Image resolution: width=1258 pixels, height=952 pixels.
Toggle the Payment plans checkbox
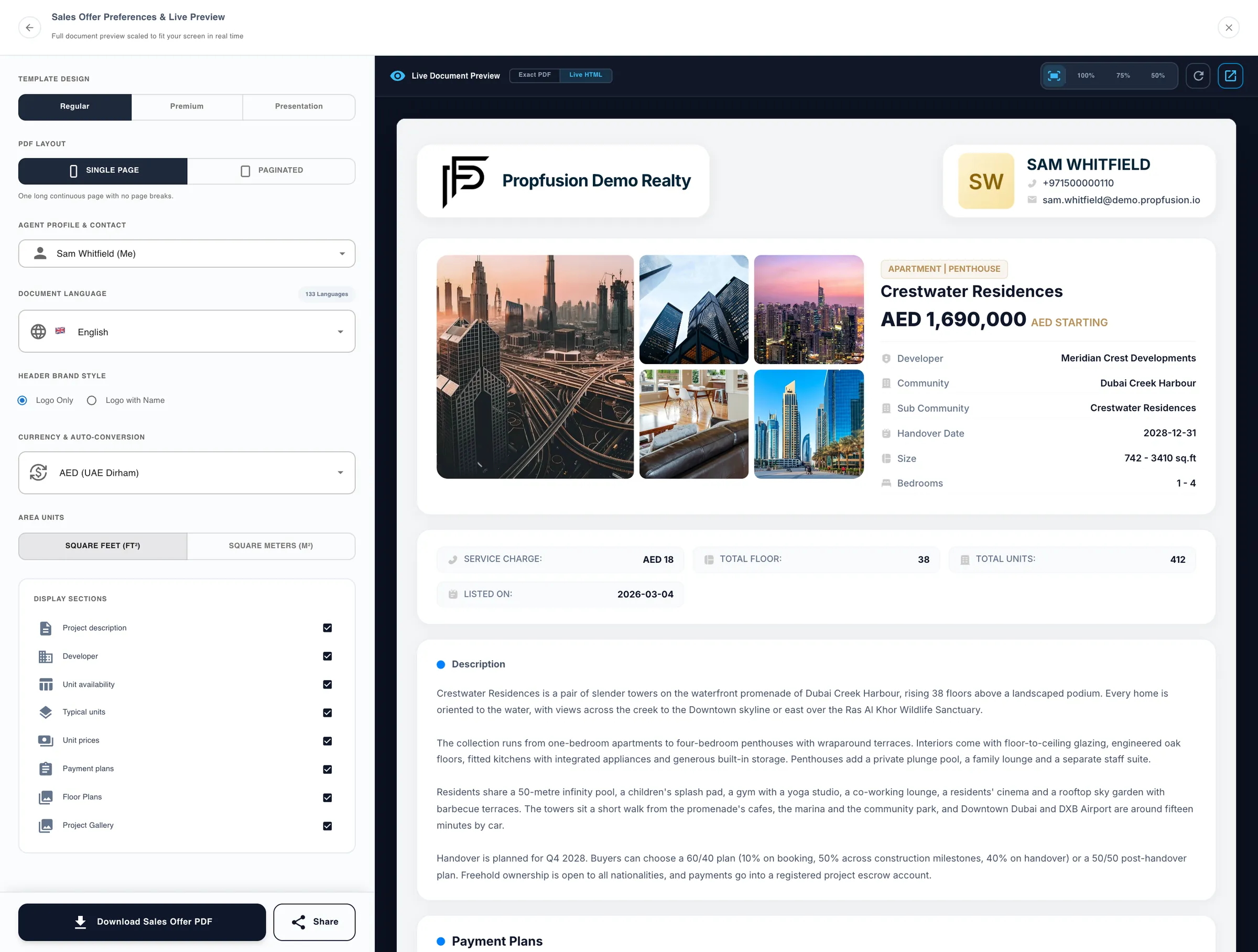328,769
